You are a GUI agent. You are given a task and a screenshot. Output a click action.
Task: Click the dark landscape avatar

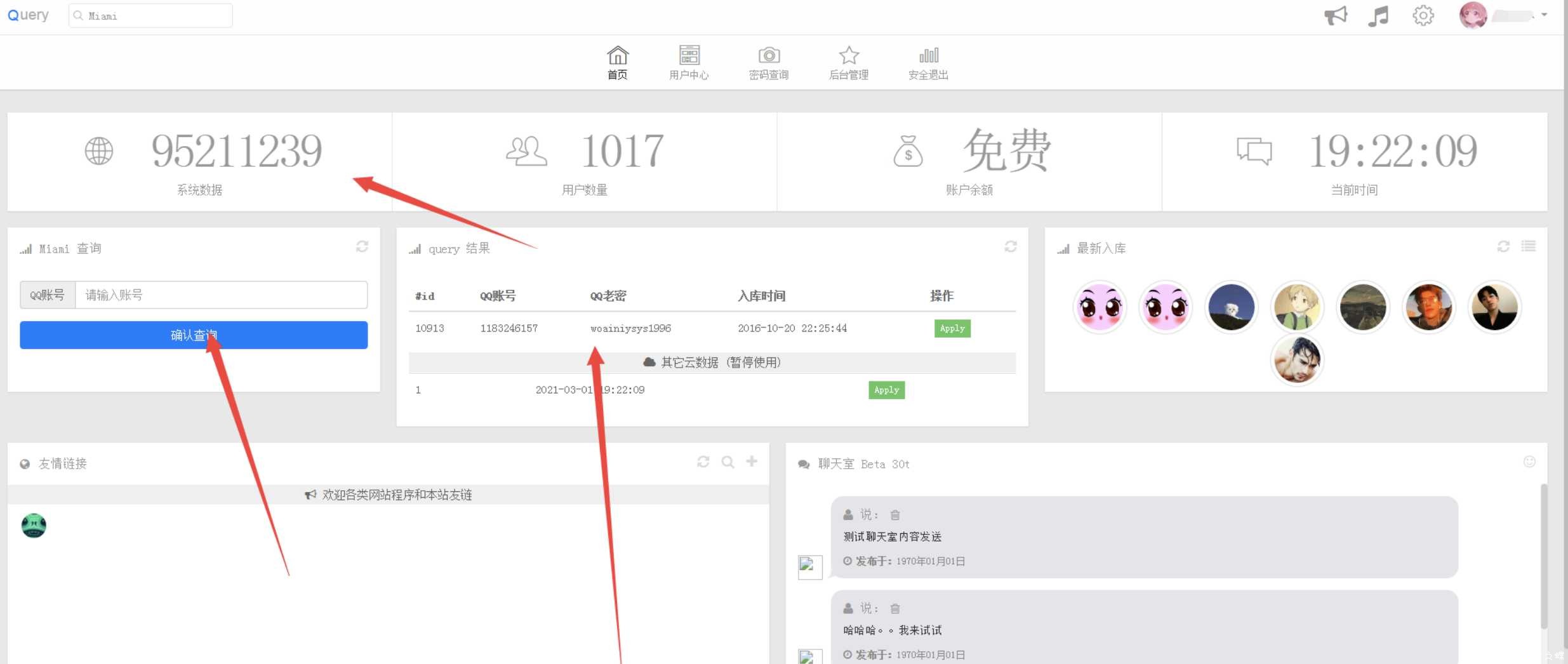click(x=1363, y=308)
